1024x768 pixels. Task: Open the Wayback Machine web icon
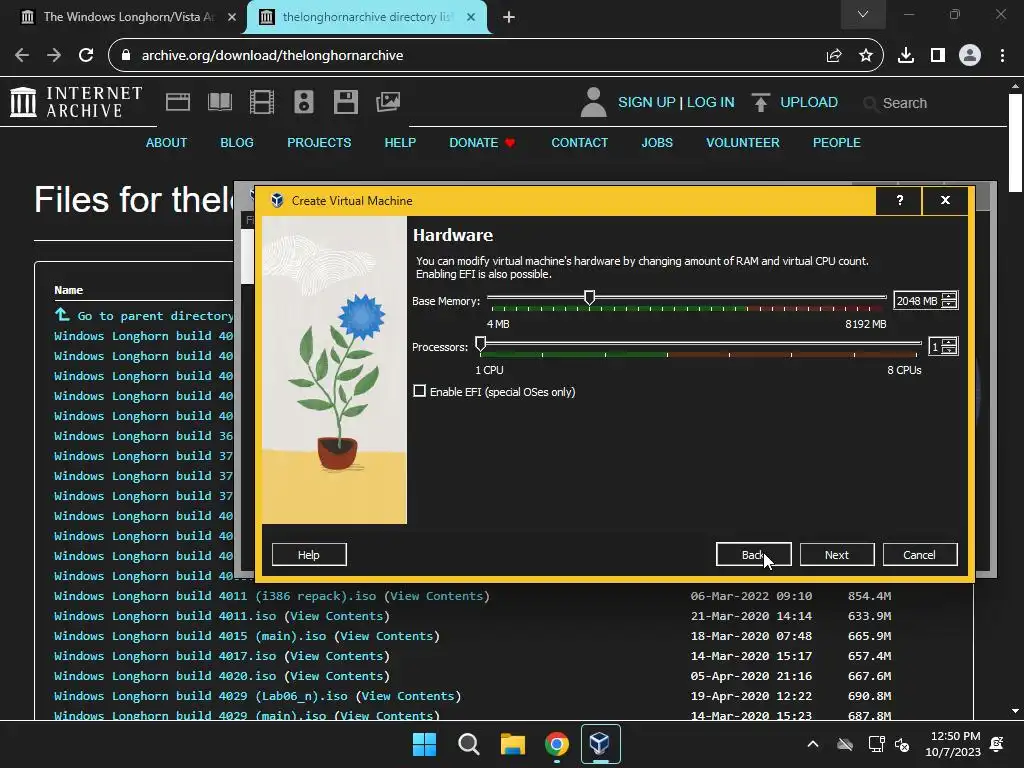tap(178, 102)
